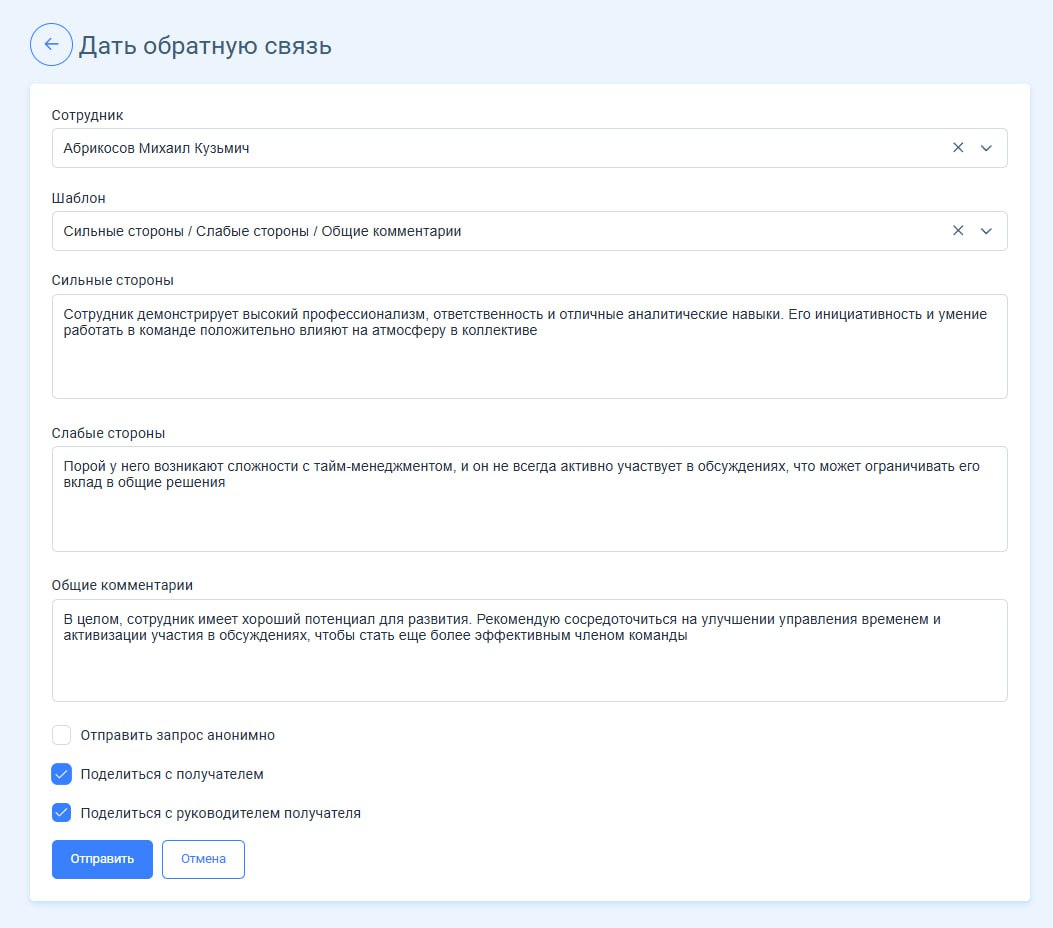Click the Отмена button
This screenshot has height=928, width=1053.
point(203,860)
